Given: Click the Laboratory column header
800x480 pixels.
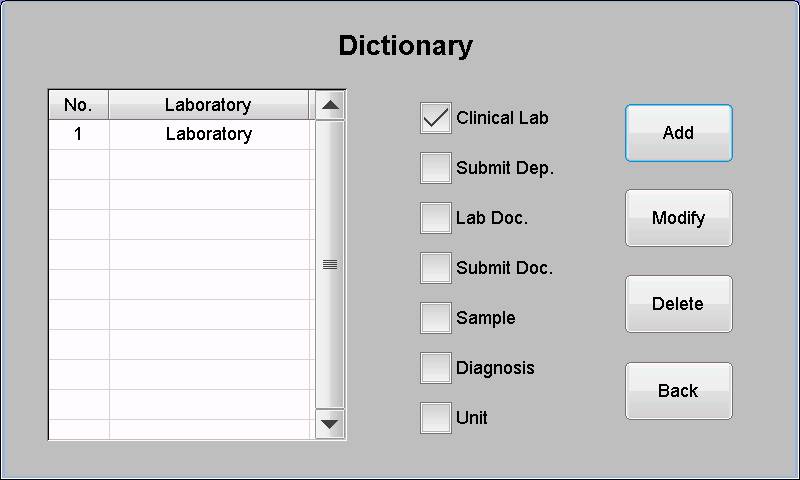Looking at the screenshot, I should [209, 105].
